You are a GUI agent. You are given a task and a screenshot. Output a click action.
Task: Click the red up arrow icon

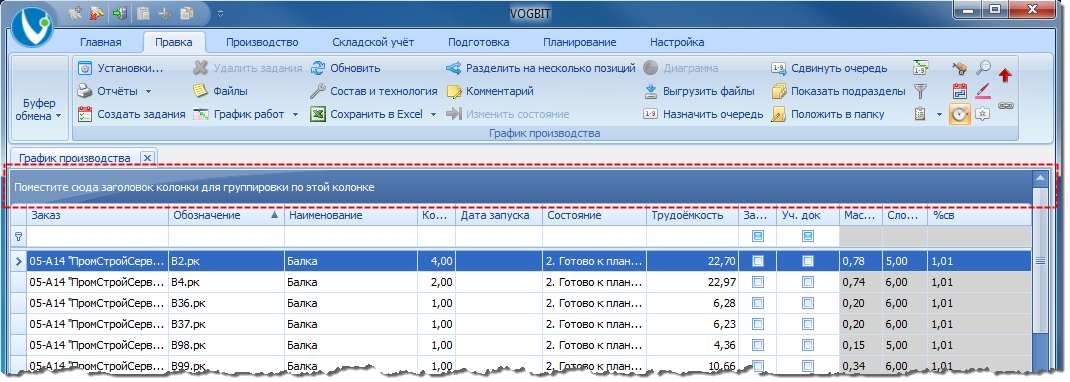(x=1004, y=75)
